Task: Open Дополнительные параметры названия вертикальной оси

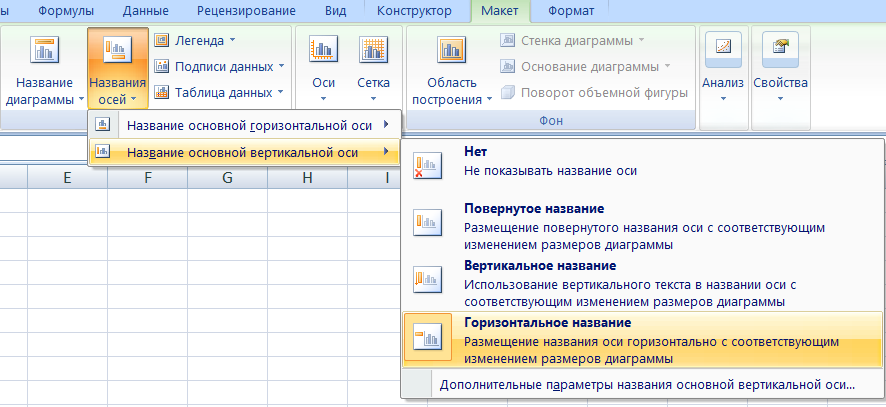Action: point(647,383)
